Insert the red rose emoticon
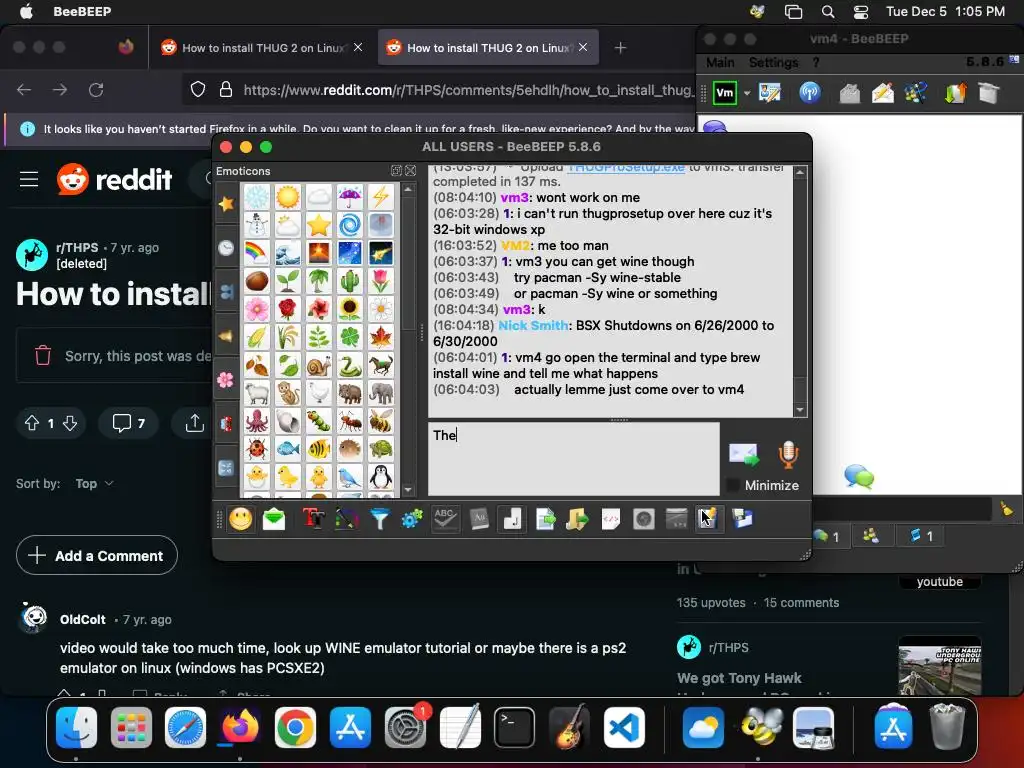The height and width of the screenshot is (768, 1024). 287,308
